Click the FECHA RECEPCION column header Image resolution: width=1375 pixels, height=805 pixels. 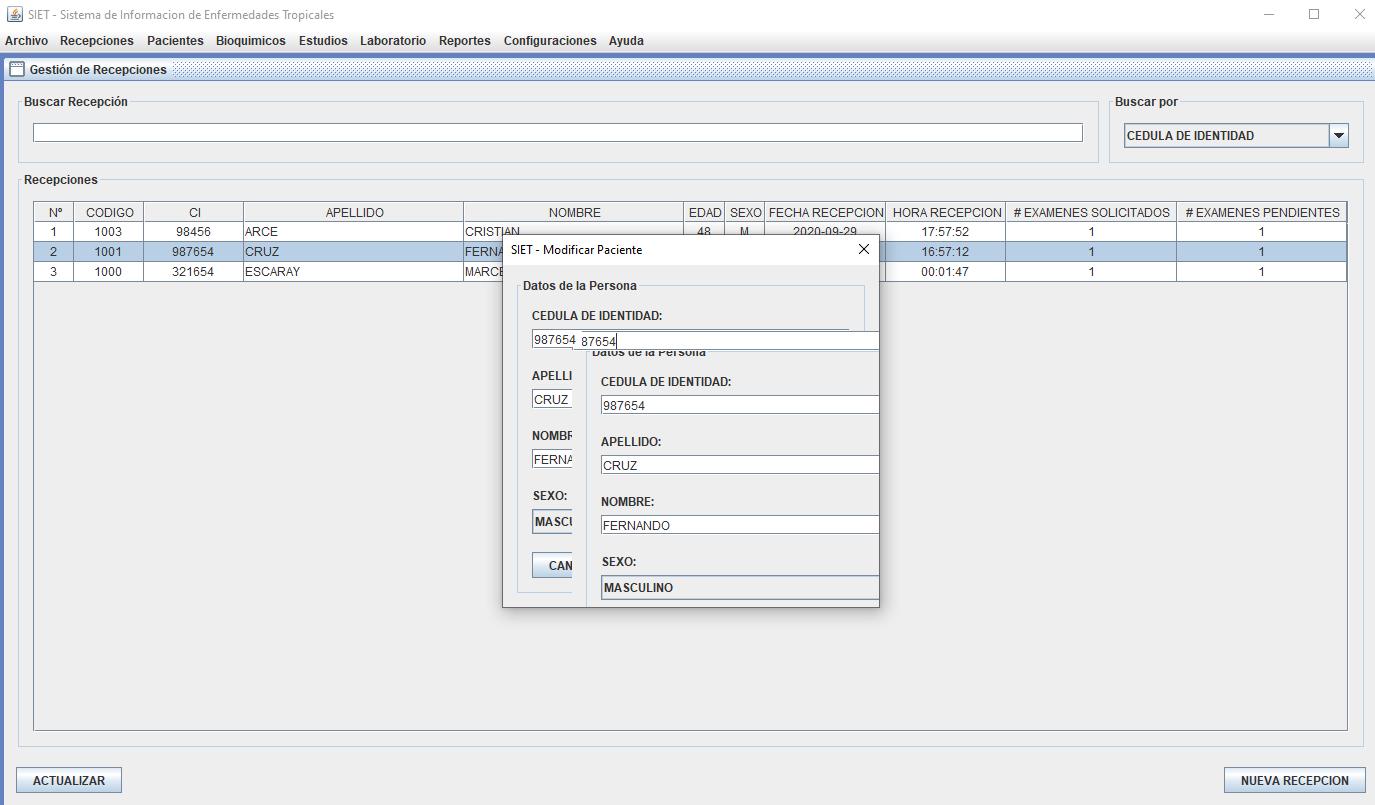point(826,212)
